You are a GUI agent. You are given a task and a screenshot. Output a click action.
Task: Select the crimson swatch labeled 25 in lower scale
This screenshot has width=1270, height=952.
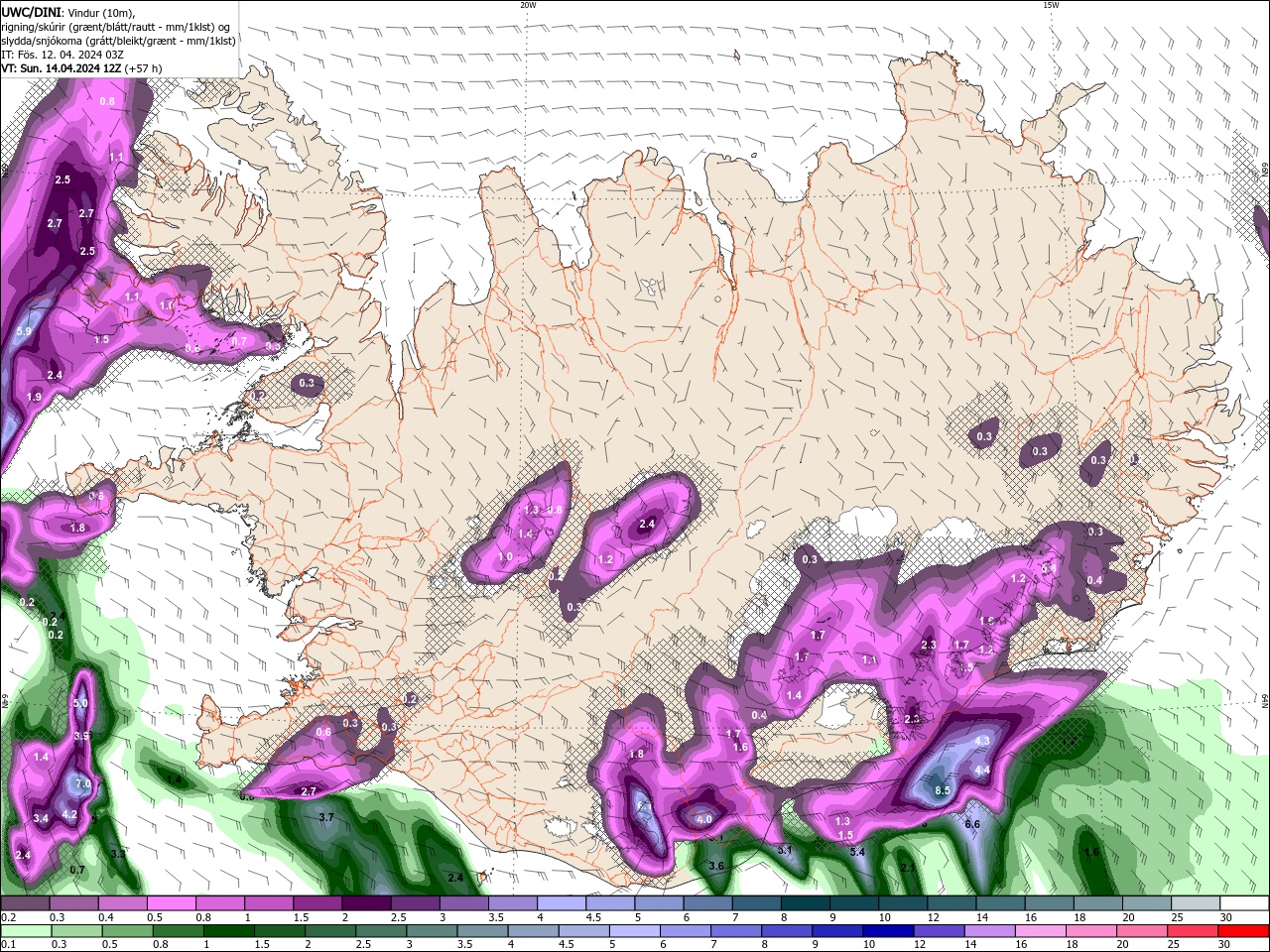(x=1193, y=930)
